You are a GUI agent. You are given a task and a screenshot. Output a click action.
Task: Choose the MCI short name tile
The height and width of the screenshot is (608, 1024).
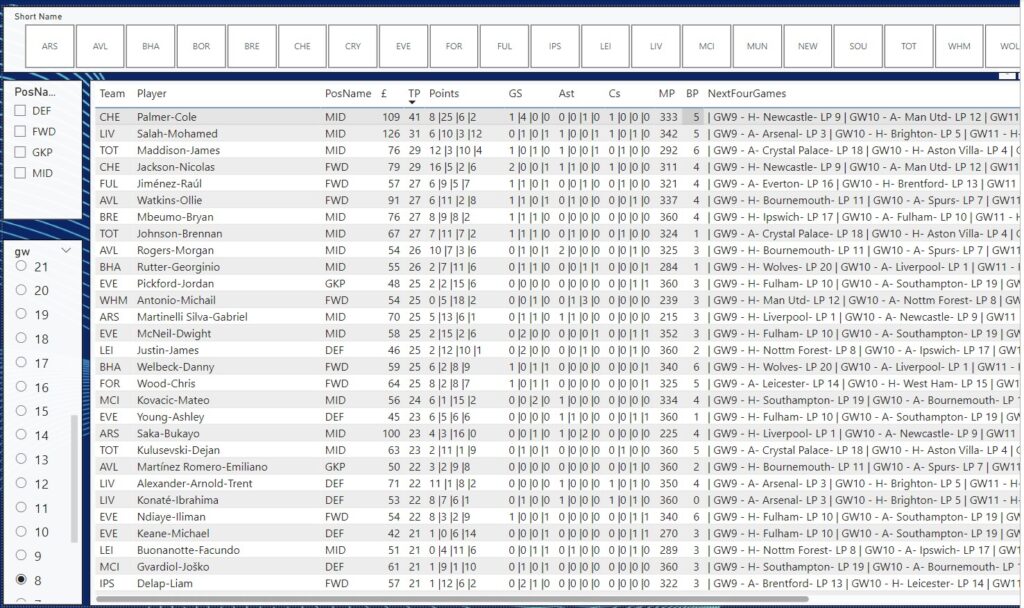coord(707,46)
